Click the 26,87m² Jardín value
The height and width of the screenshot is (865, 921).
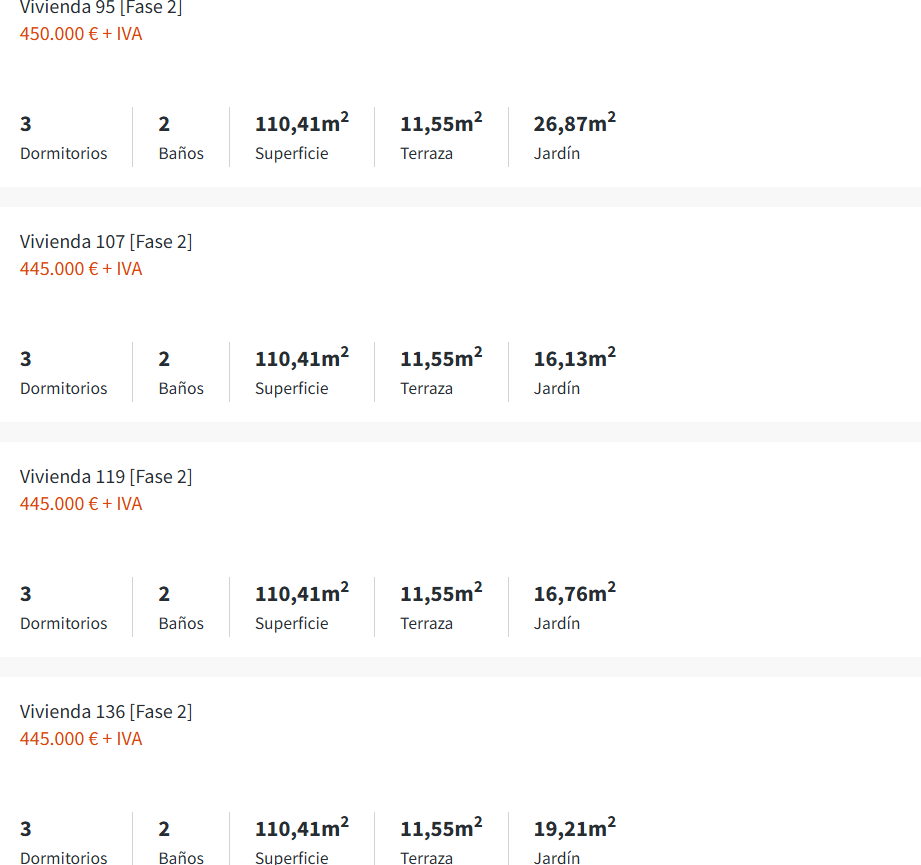574,124
